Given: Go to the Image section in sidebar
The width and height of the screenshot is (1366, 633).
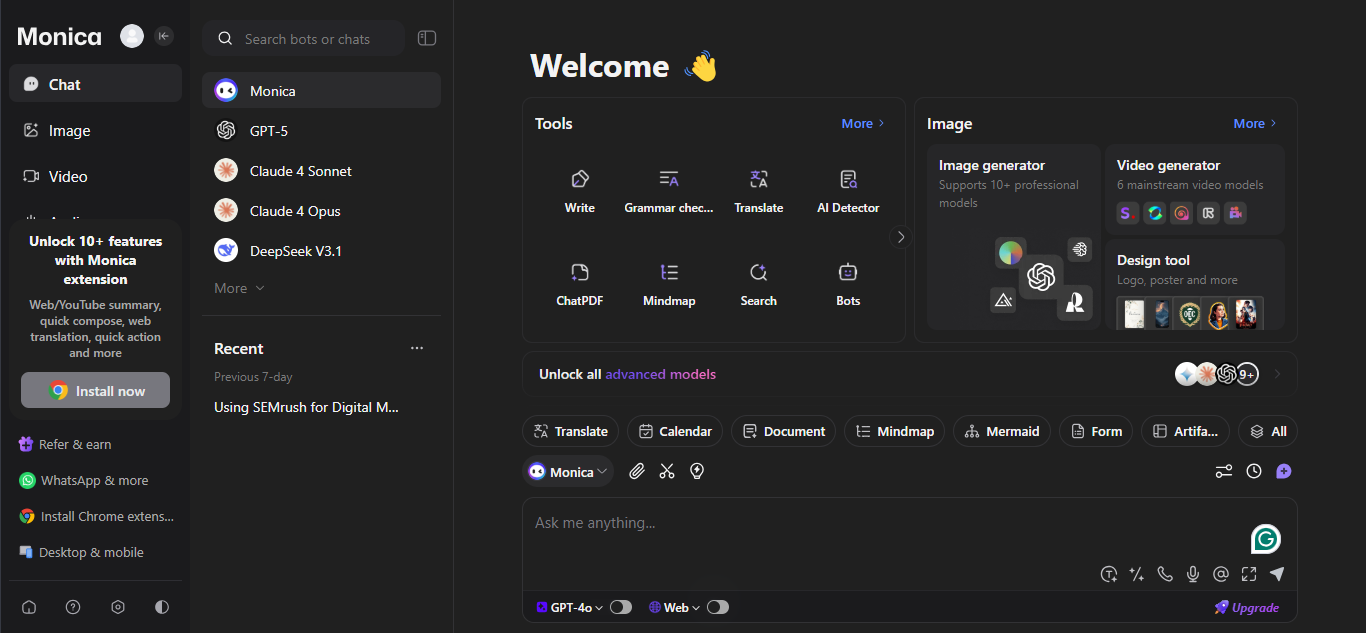Looking at the screenshot, I should [x=69, y=131].
